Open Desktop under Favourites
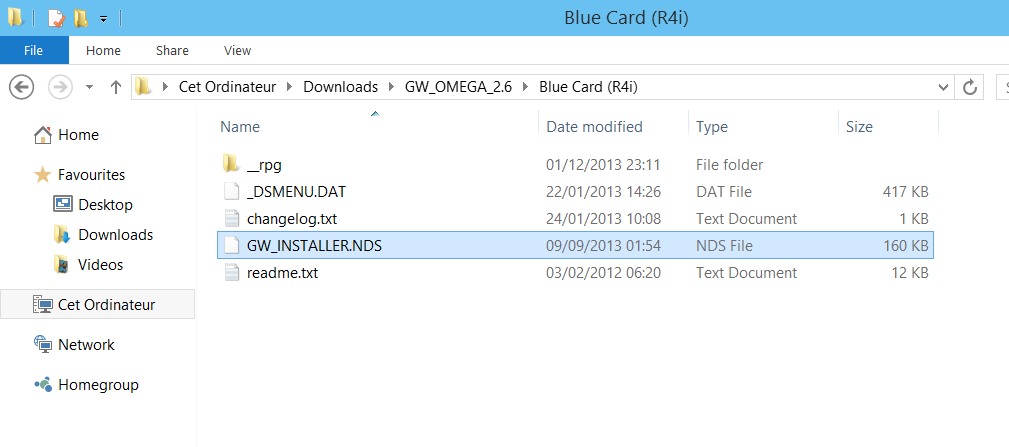 coord(105,205)
